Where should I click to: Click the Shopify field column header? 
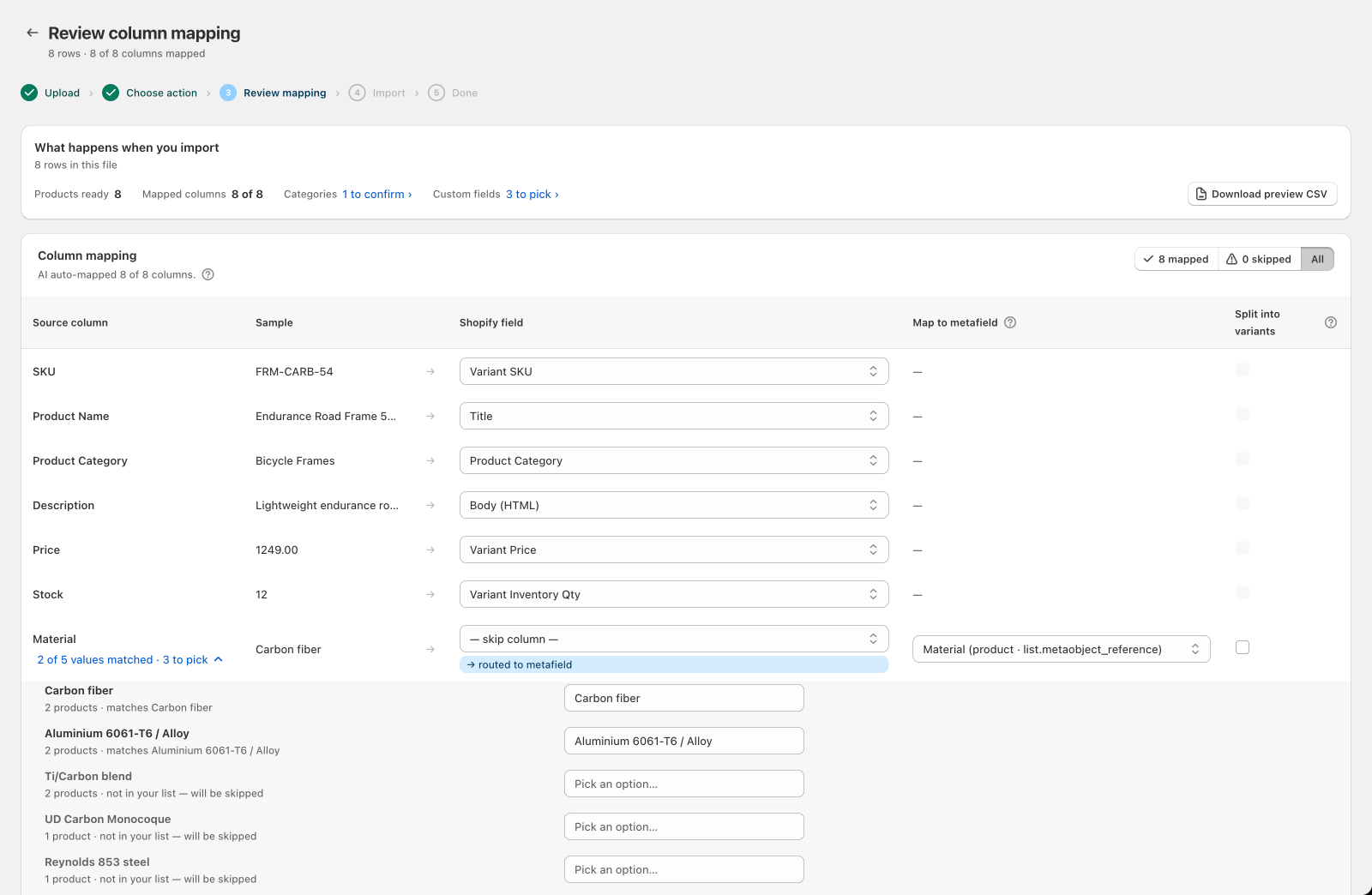[x=491, y=322]
